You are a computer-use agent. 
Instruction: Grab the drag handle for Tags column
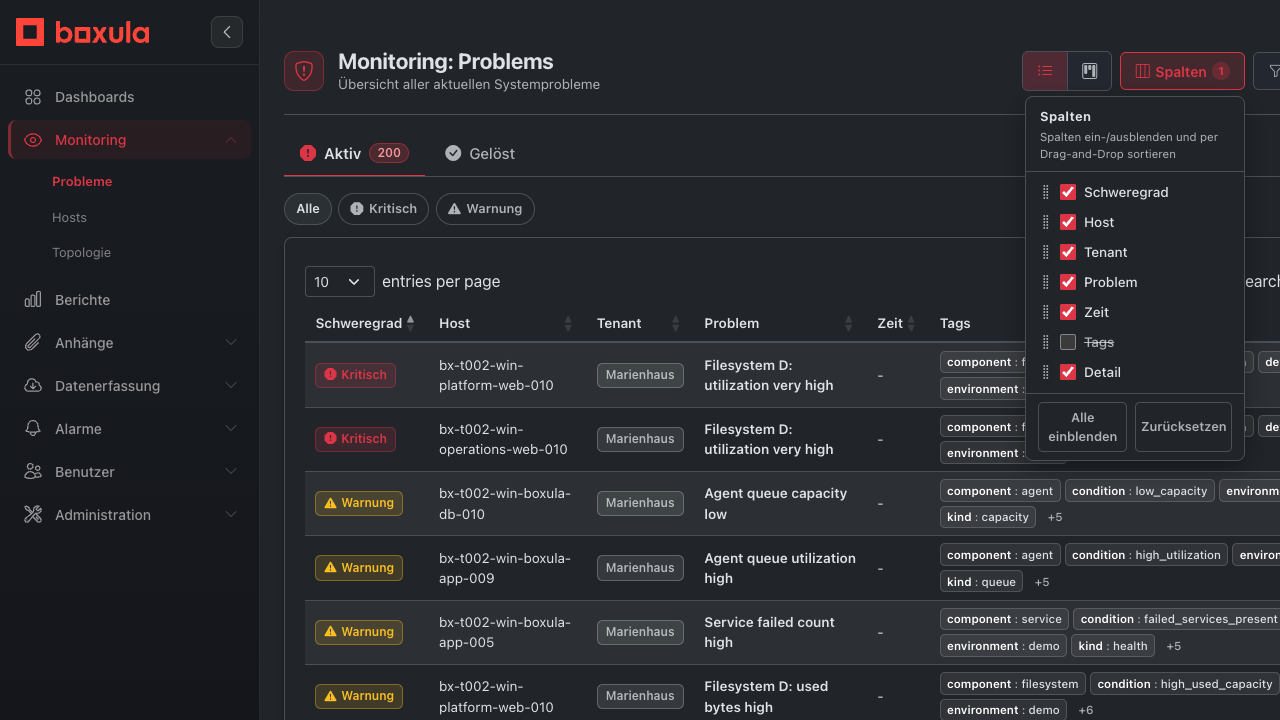point(1046,342)
